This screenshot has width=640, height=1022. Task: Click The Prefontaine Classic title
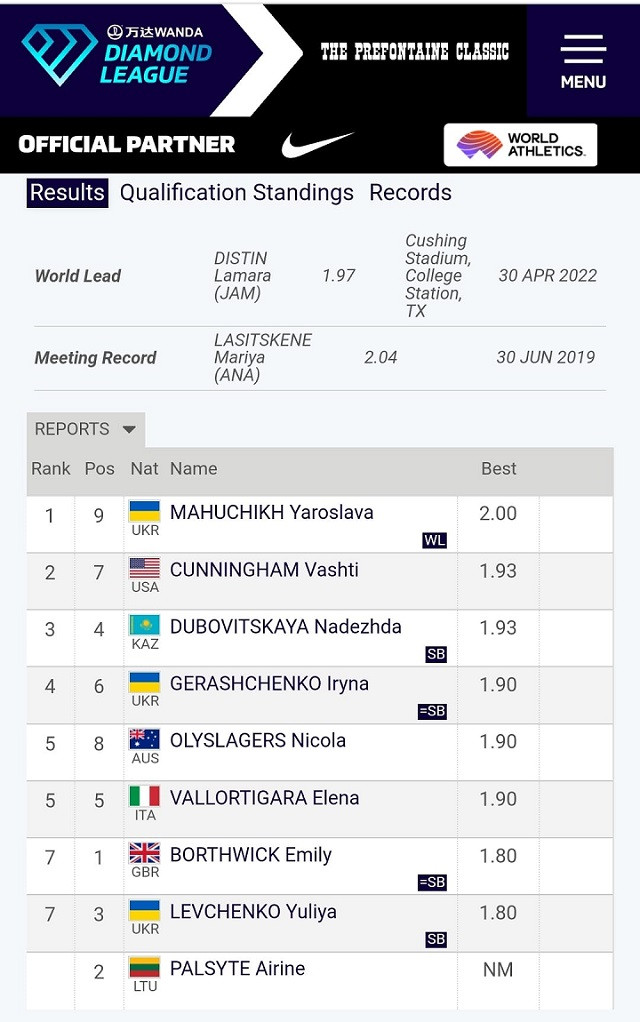coord(414,52)
